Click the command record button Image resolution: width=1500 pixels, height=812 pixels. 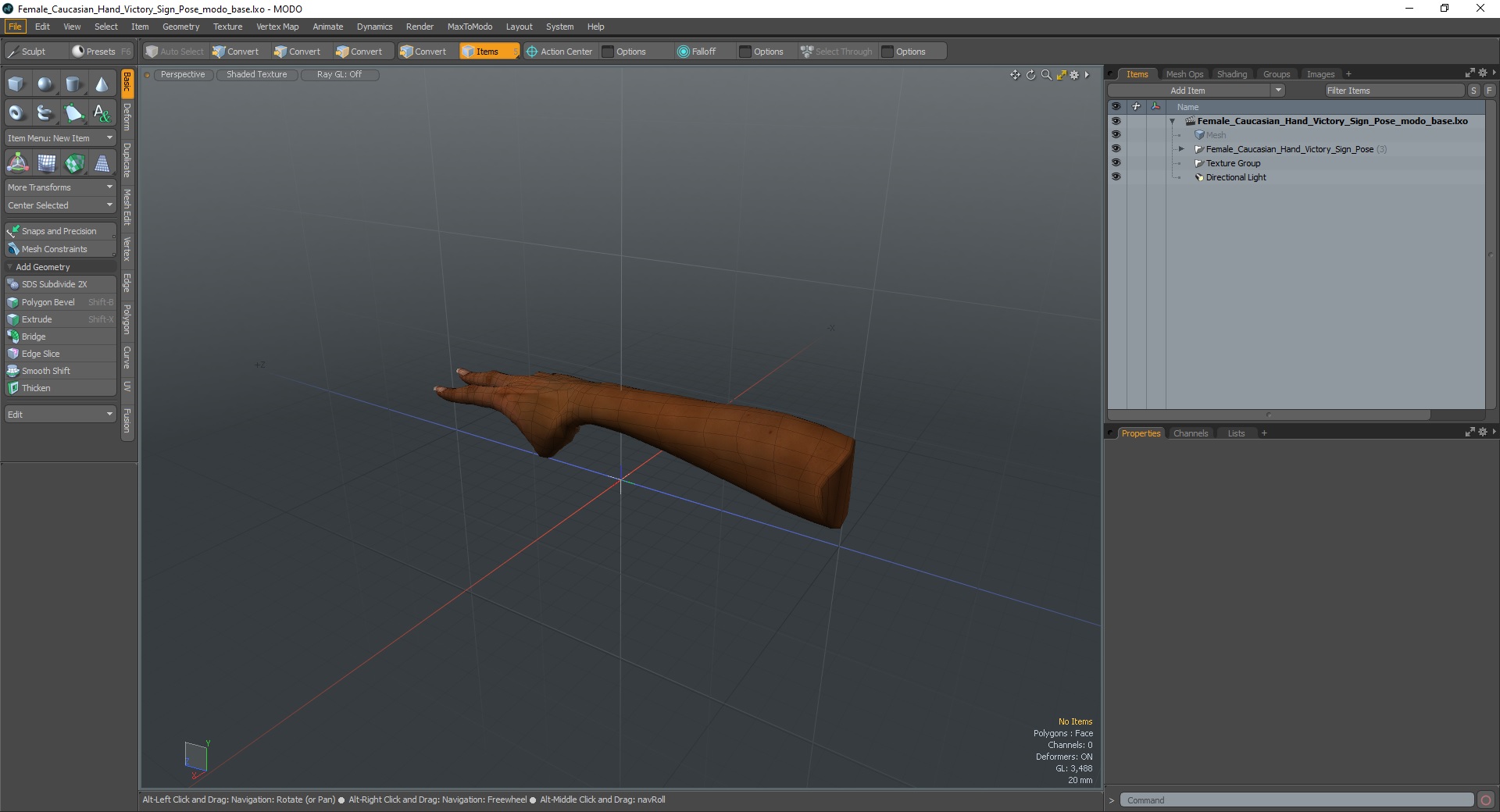1486,800
